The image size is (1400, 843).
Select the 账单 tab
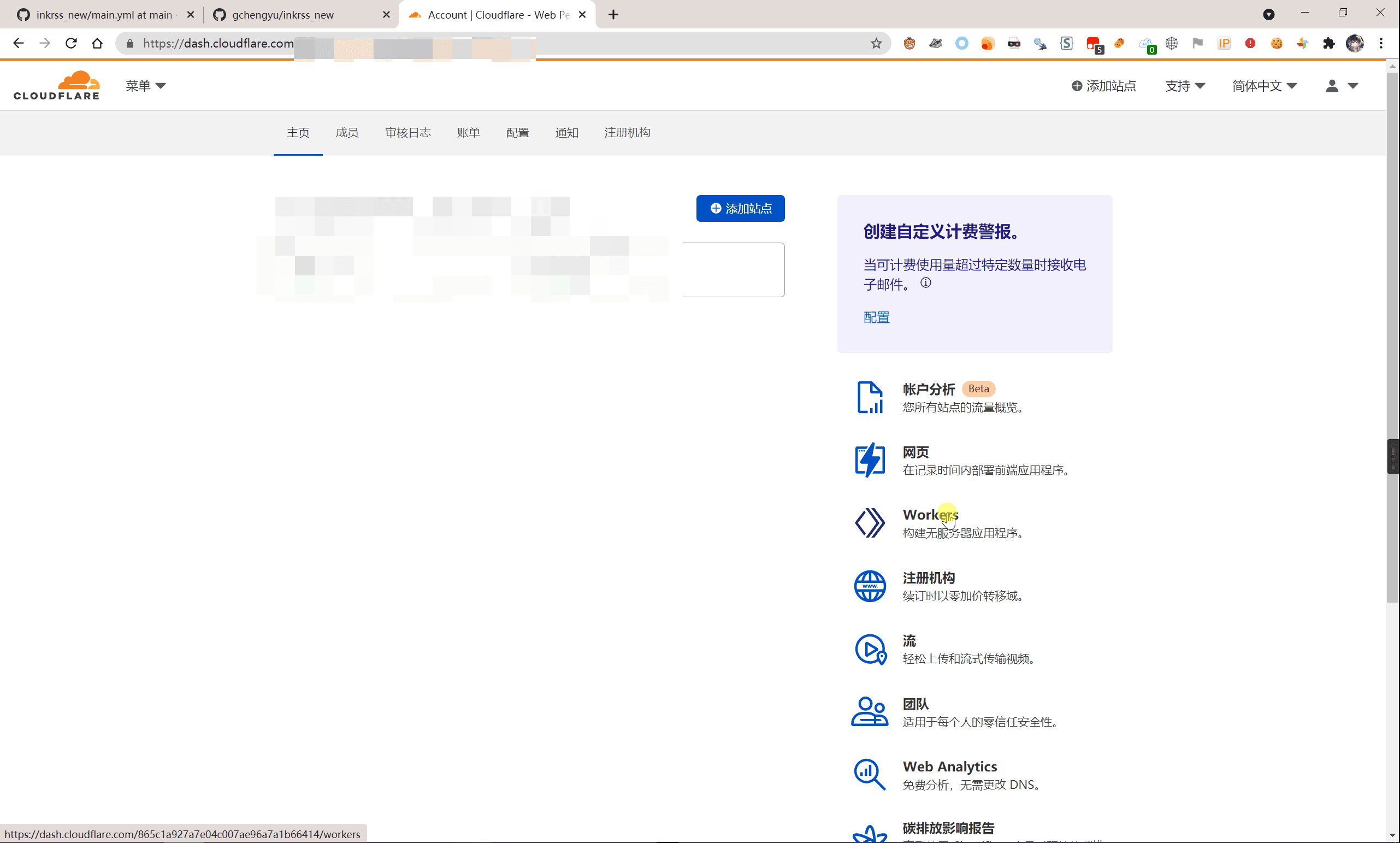click(x=469, y=132)
